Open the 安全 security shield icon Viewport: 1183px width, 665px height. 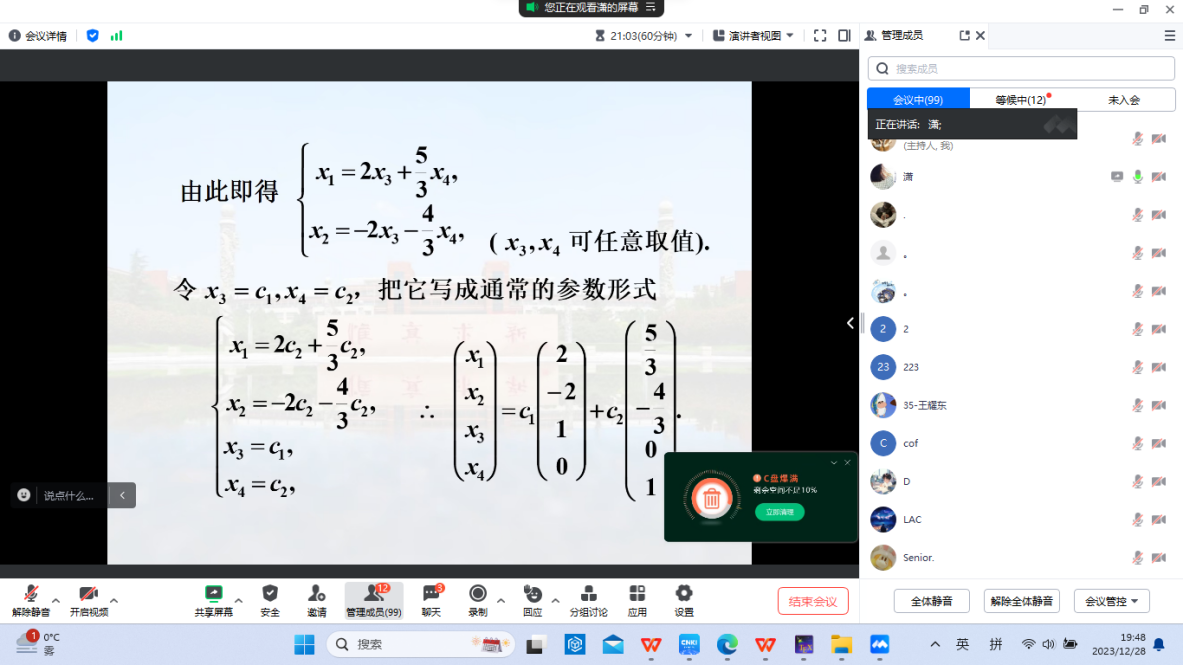click(x=270, y=594)
